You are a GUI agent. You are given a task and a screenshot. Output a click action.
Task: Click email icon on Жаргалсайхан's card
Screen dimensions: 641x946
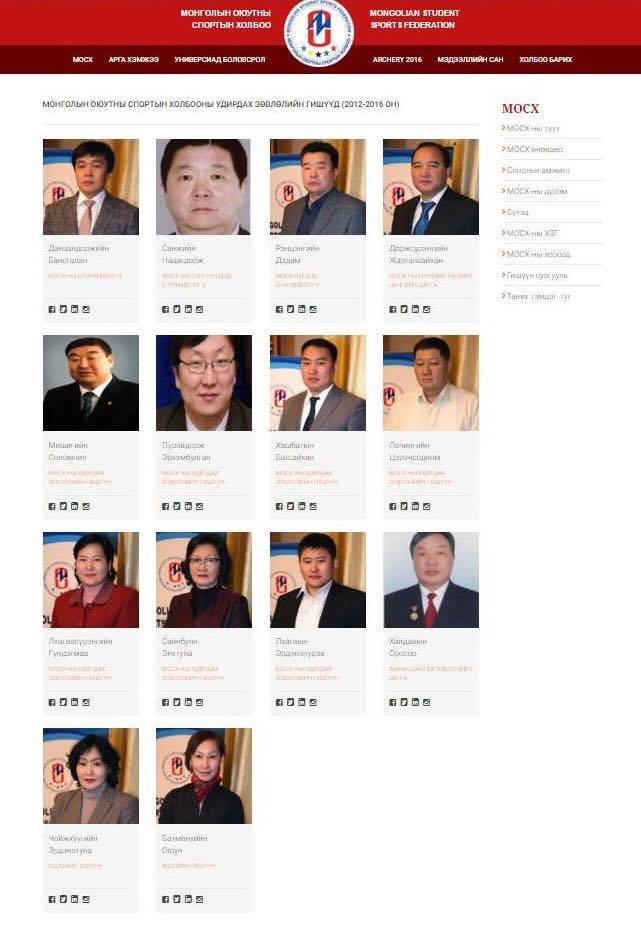427,309
